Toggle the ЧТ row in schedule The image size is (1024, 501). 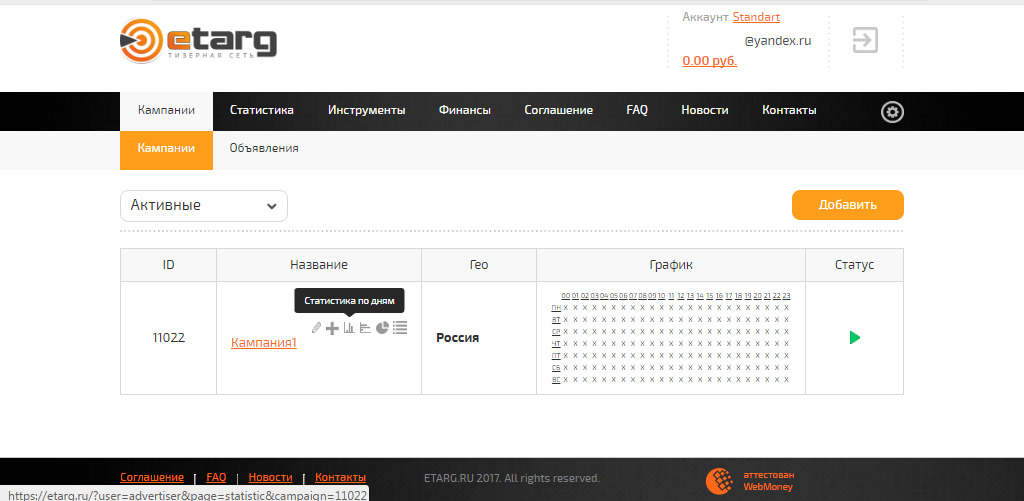(x=556, y=344)
